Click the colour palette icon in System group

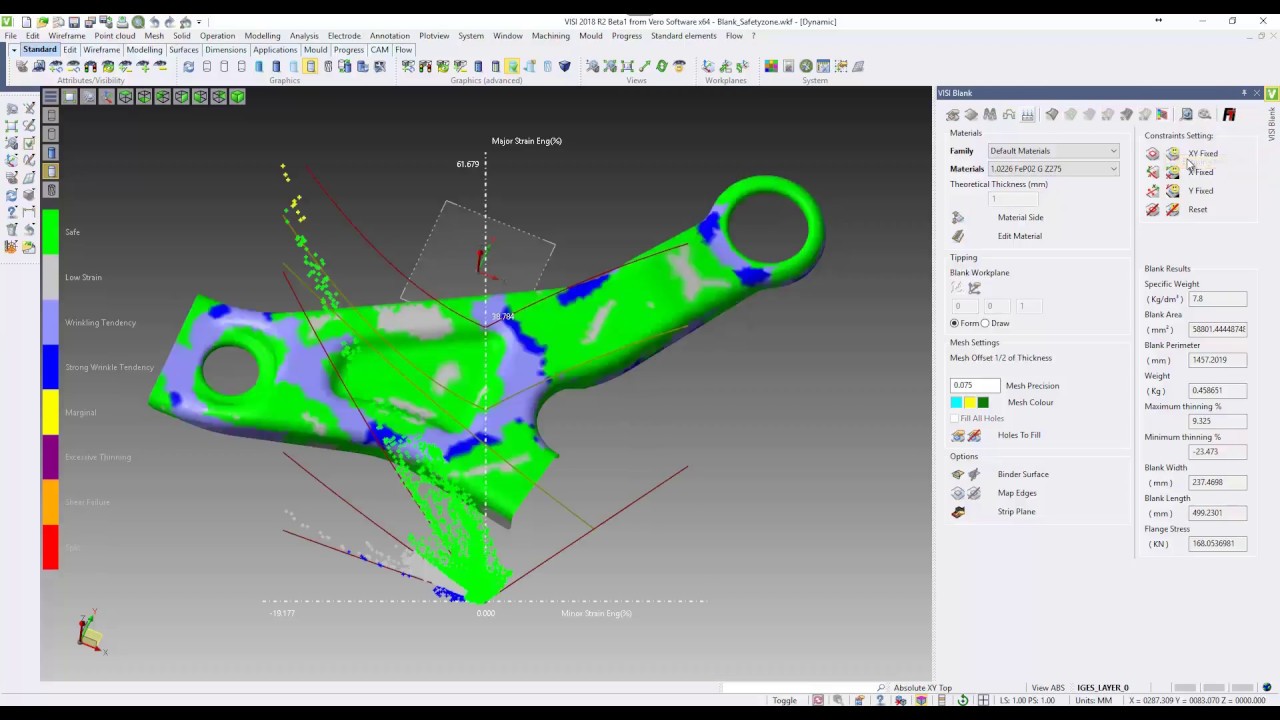pos(771,66)
